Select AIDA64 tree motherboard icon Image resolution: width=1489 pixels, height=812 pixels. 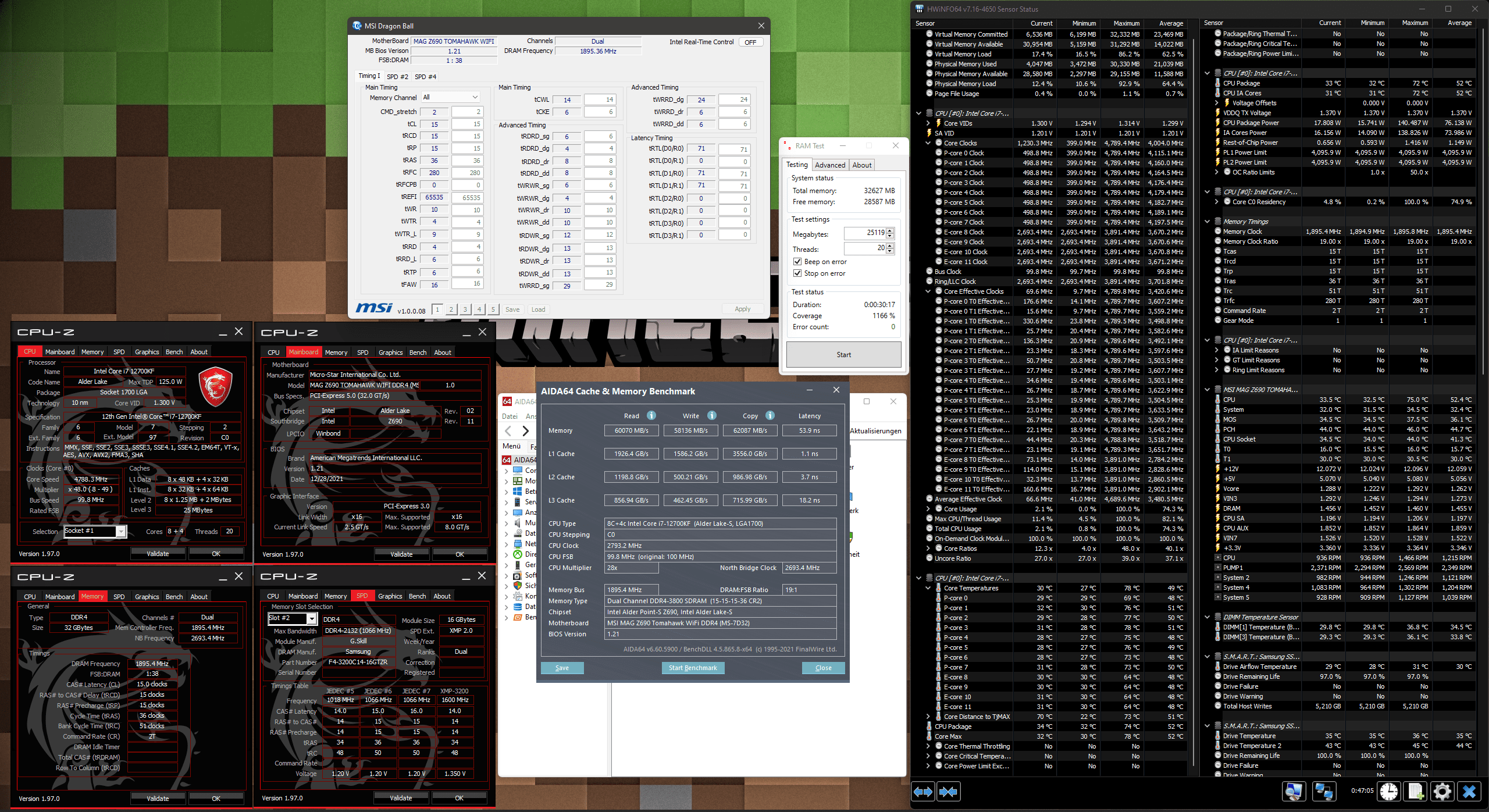pyautogui.click(x=518, y=480)
